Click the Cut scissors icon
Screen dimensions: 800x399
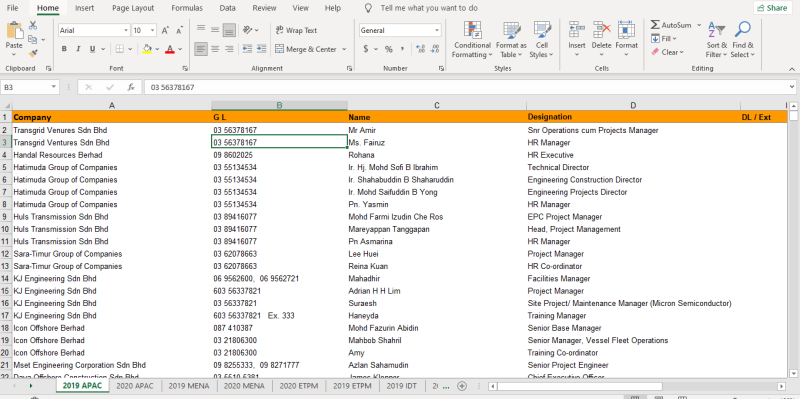(x=33, y=25)
